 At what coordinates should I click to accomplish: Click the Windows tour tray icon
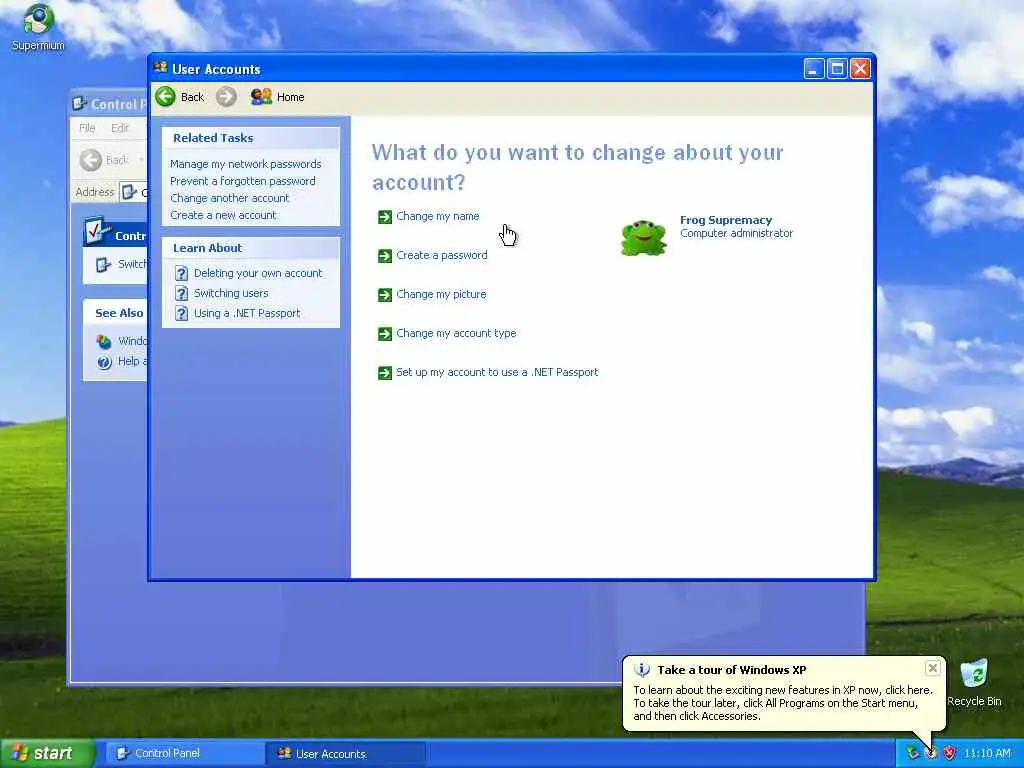[931, 753]
